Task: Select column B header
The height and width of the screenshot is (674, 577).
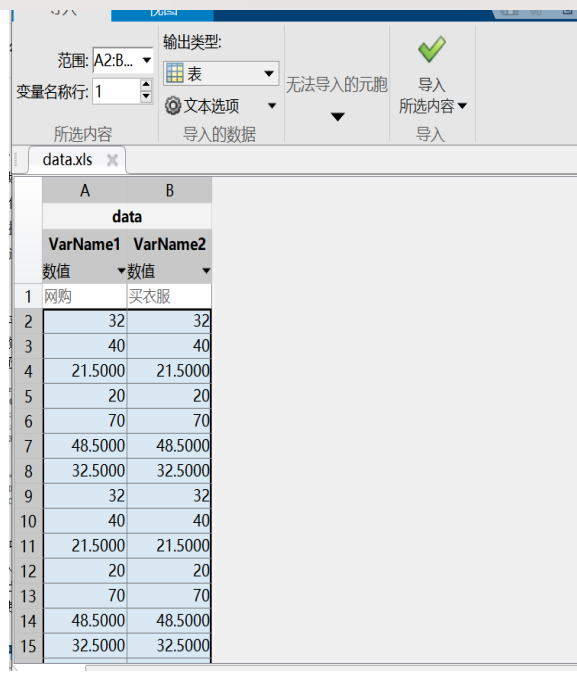Action: (x=169, y=190)
